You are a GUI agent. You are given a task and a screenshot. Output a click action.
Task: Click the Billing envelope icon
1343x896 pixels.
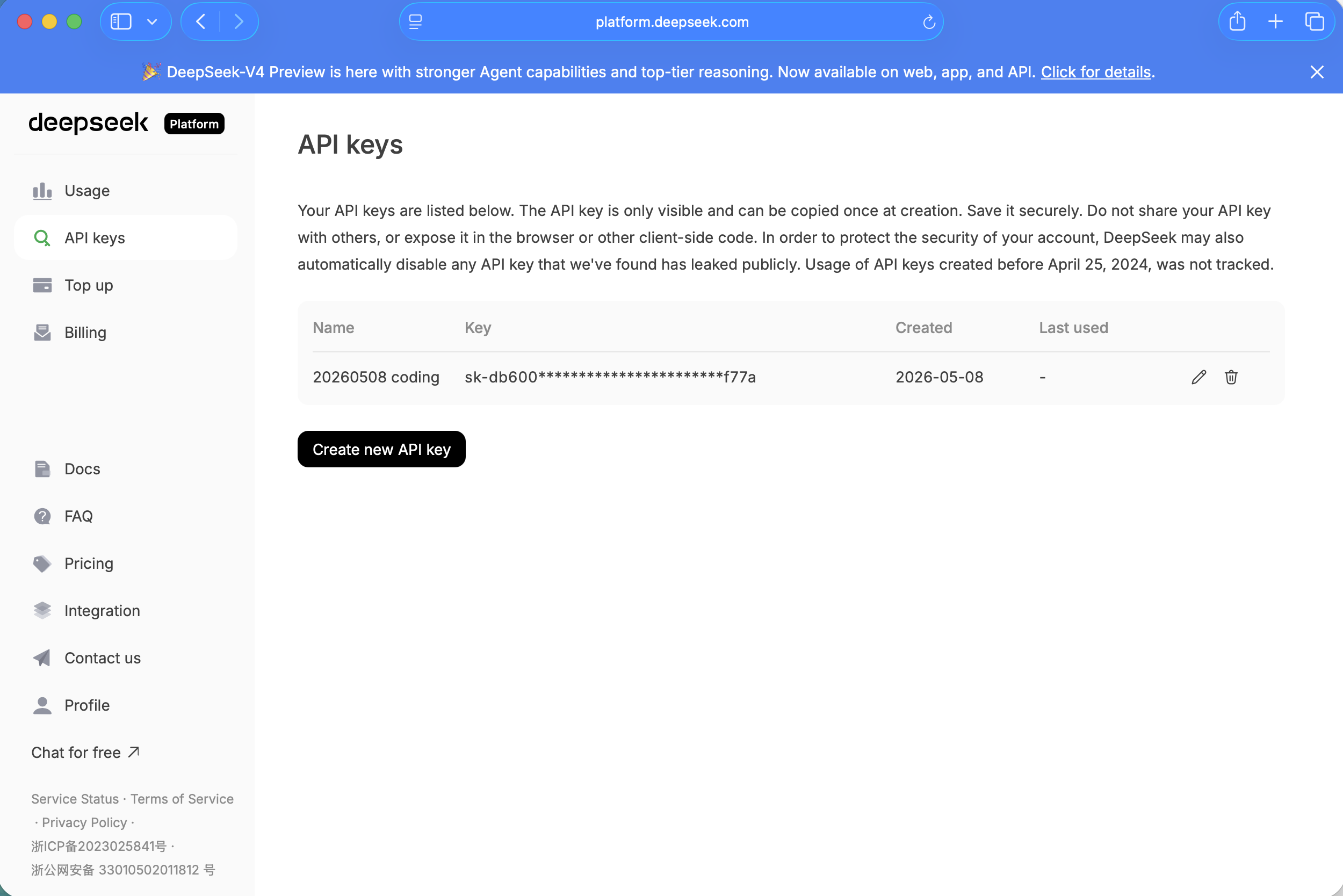(x=42, y=333)
